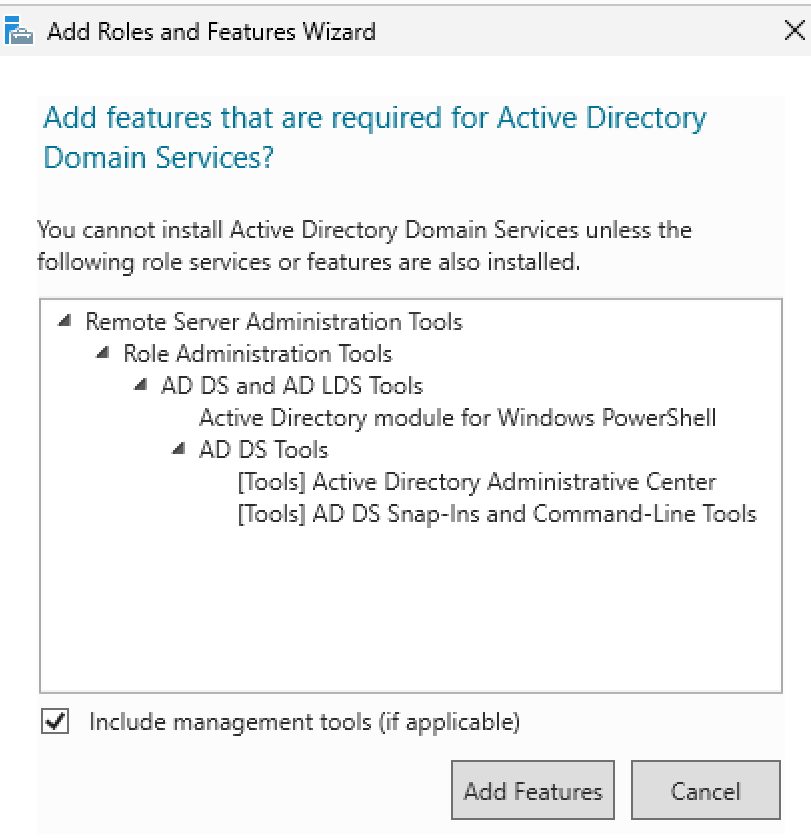Close the Add Roles and Features Wizard dialog
Screen dimensions: 811x838
point(794,30)
